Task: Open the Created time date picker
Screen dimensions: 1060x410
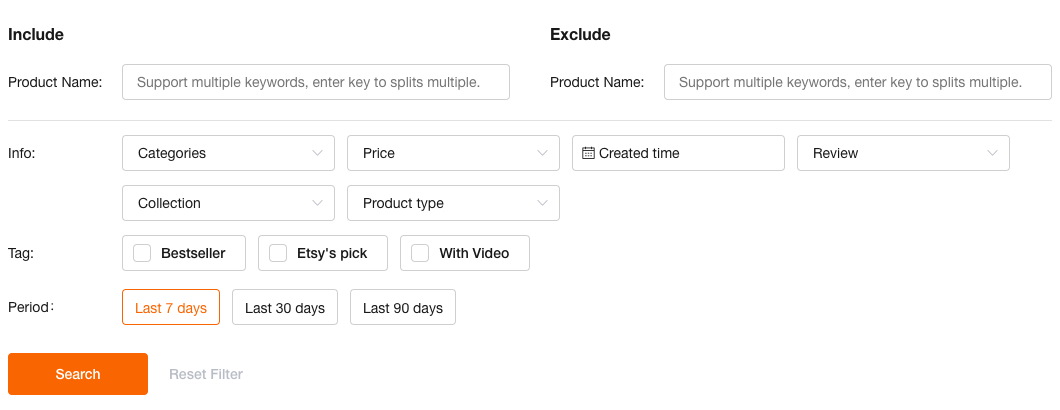Action: [x=678, y=153]
